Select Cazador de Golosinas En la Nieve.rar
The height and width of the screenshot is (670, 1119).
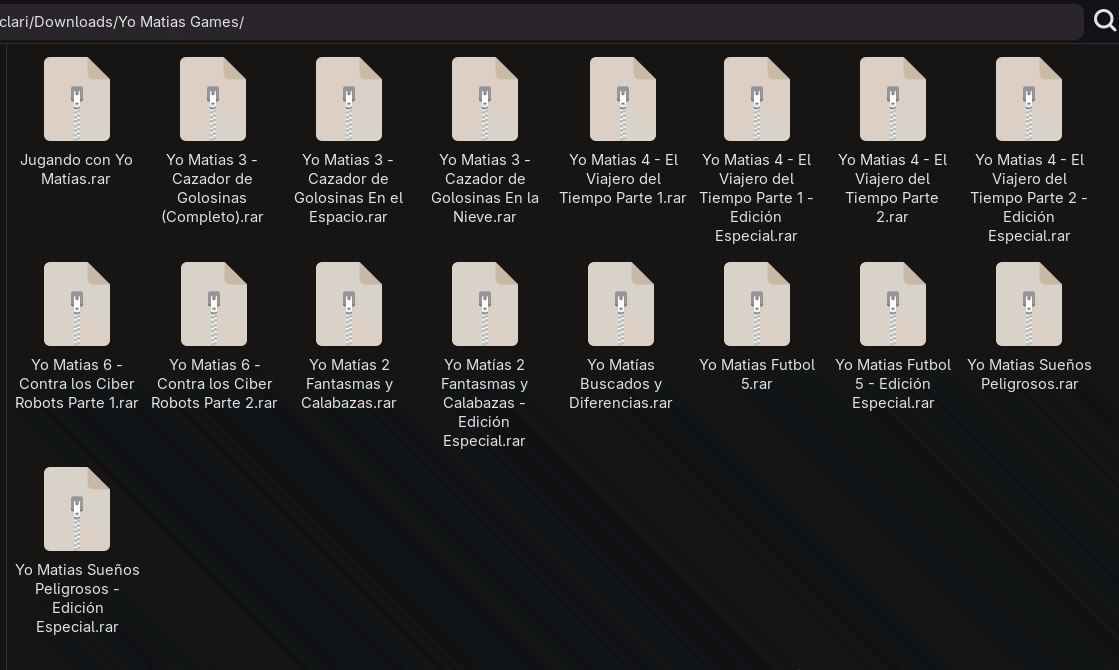click(485, 100)
